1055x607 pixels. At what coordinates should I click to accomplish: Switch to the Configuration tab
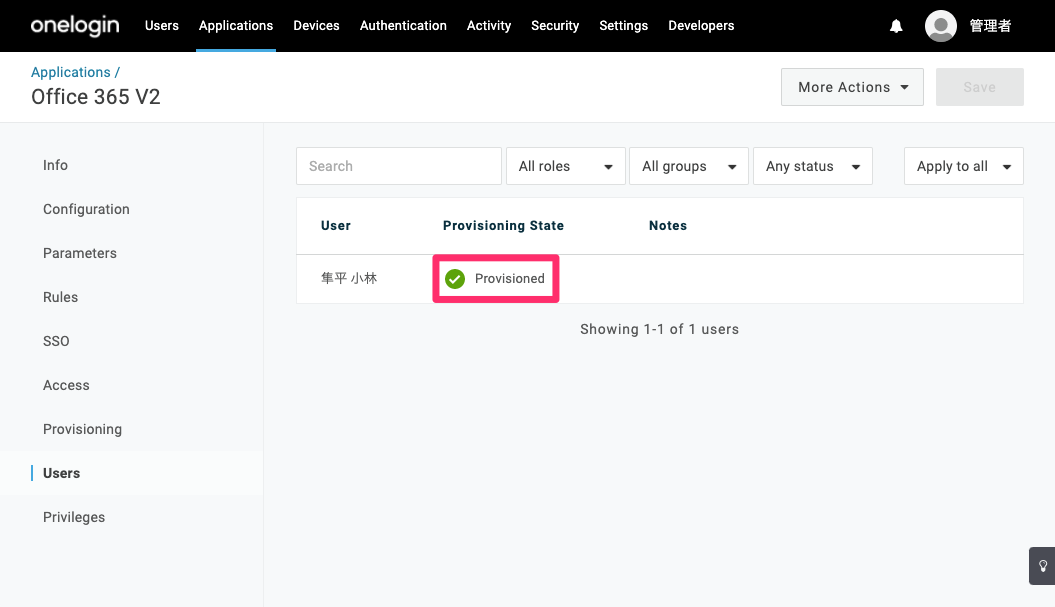pyautogui.click(x=86, y=209)
